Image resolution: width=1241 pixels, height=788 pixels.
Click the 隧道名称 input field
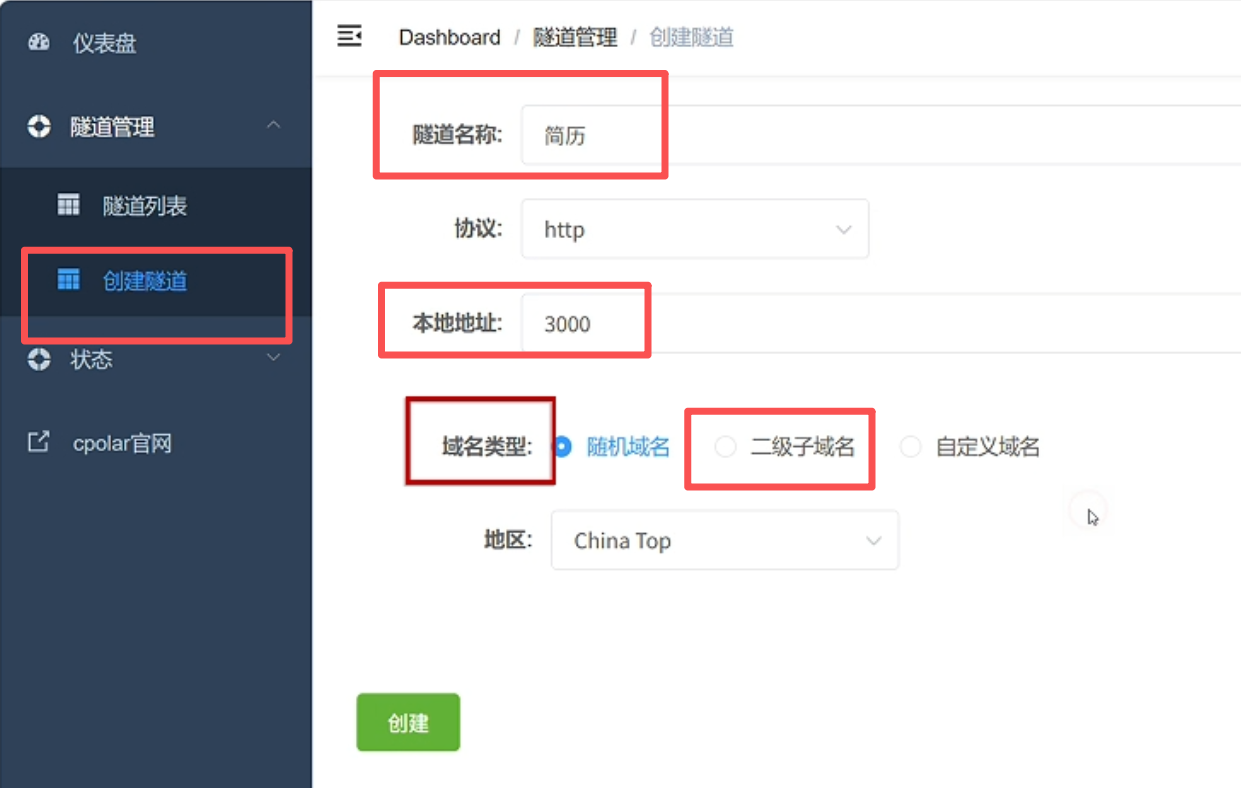tap(881, 135)
